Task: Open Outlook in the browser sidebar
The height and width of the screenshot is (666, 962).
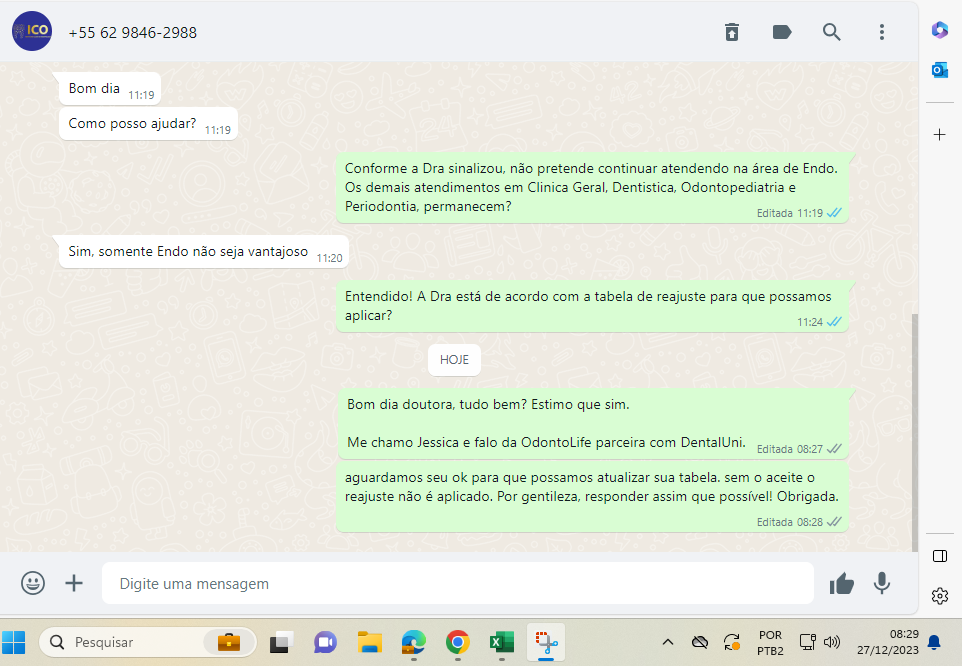Action: (x=939, y=69)
